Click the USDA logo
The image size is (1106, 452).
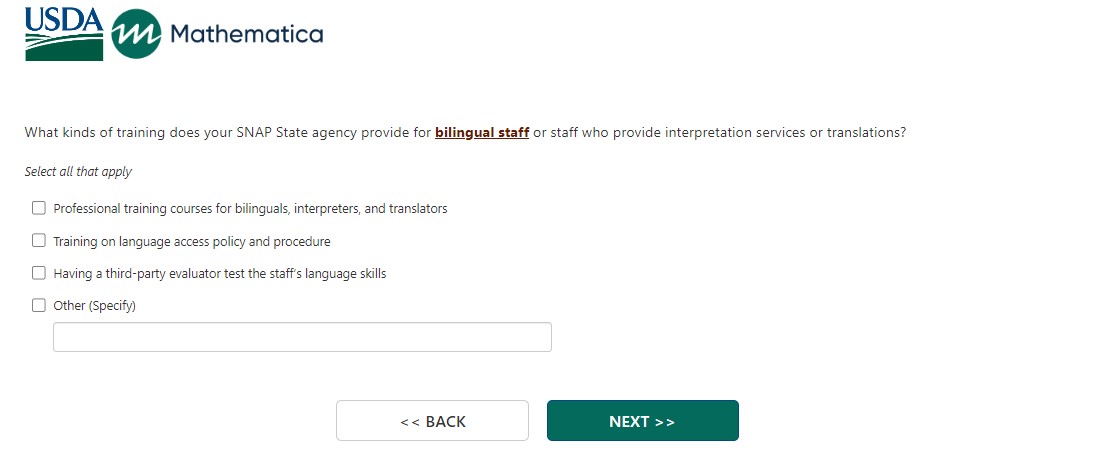pos(64,32)
